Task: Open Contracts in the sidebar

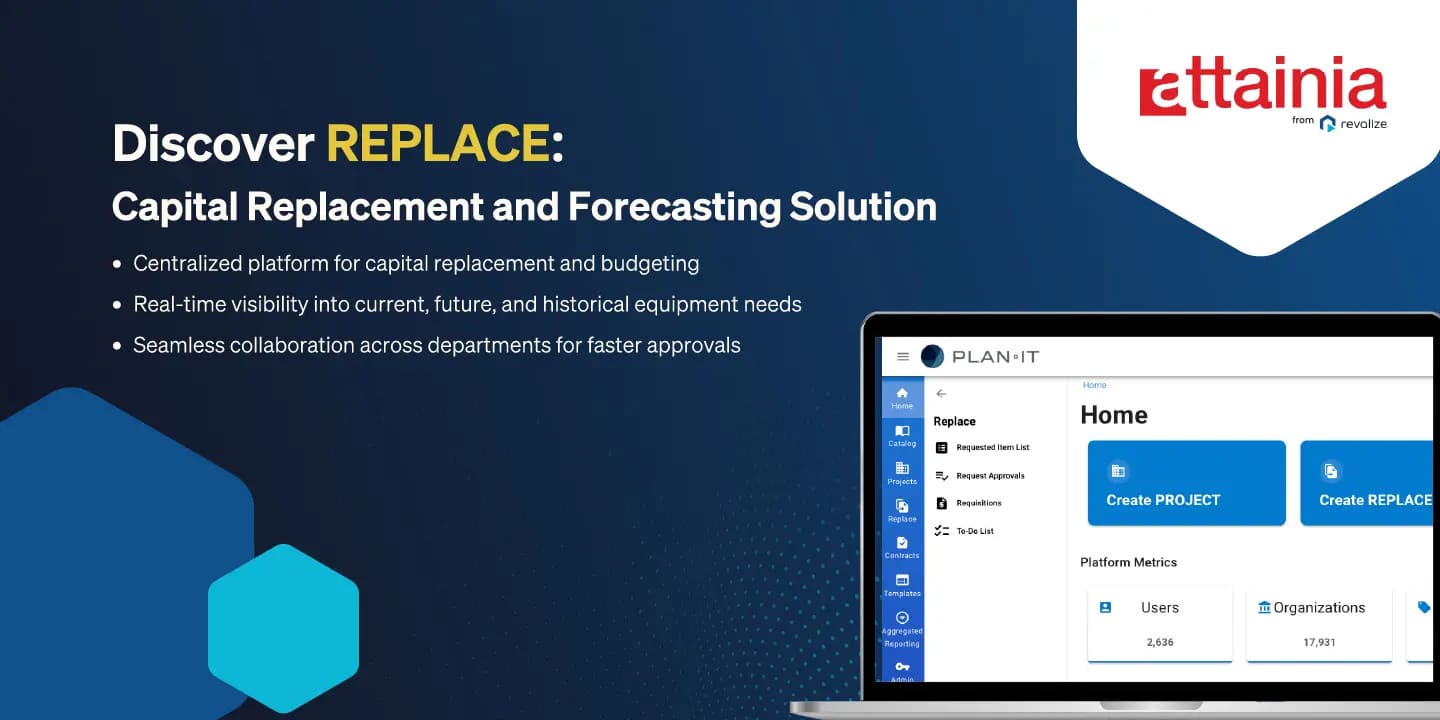Action: click(x=902, y=549)
